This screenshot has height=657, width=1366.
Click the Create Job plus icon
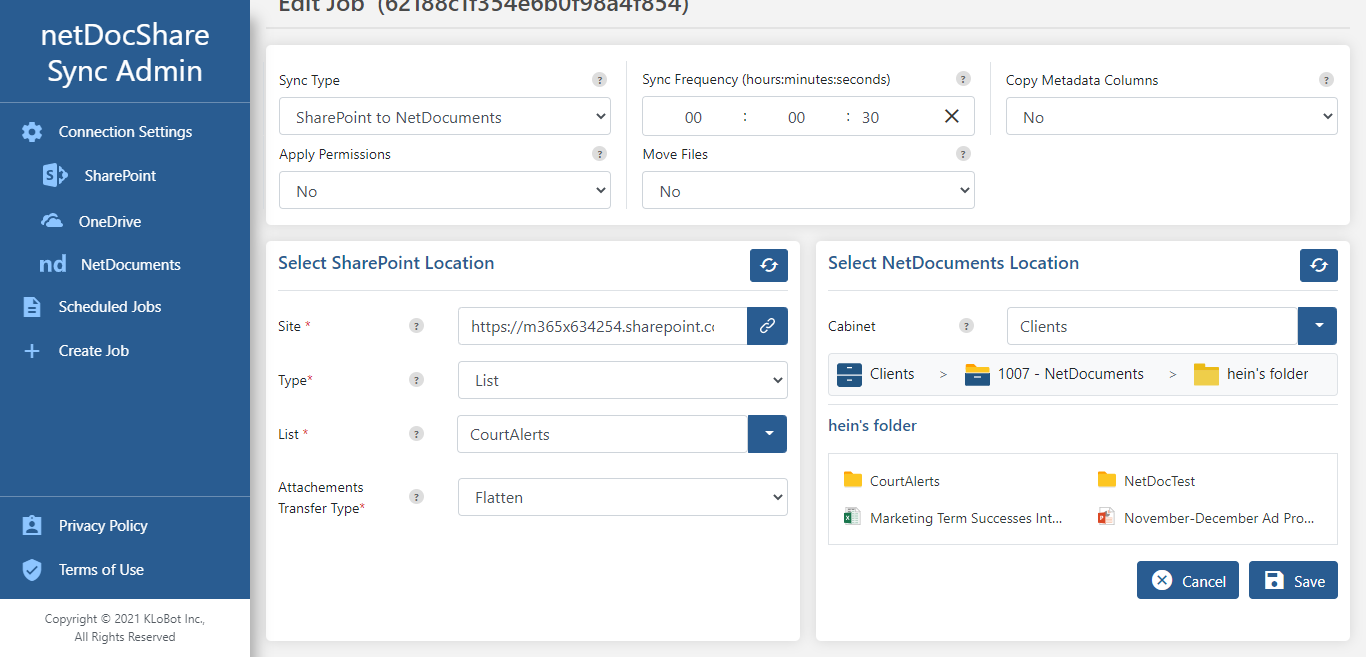32,351
